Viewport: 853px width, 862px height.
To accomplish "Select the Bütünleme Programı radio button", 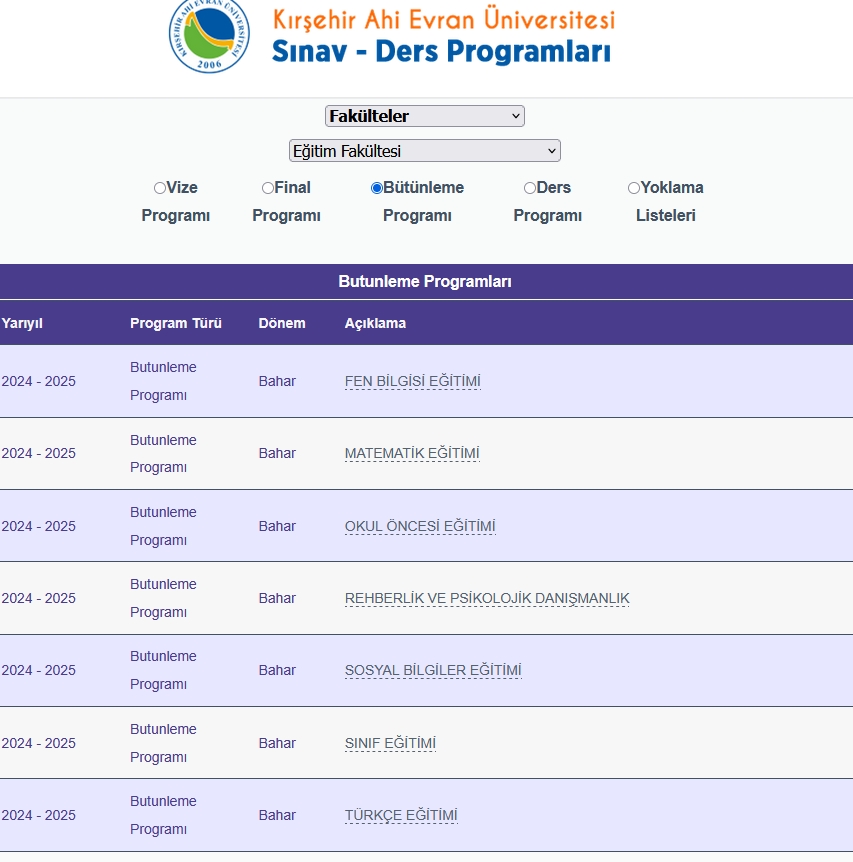I will tap(376, 188).
